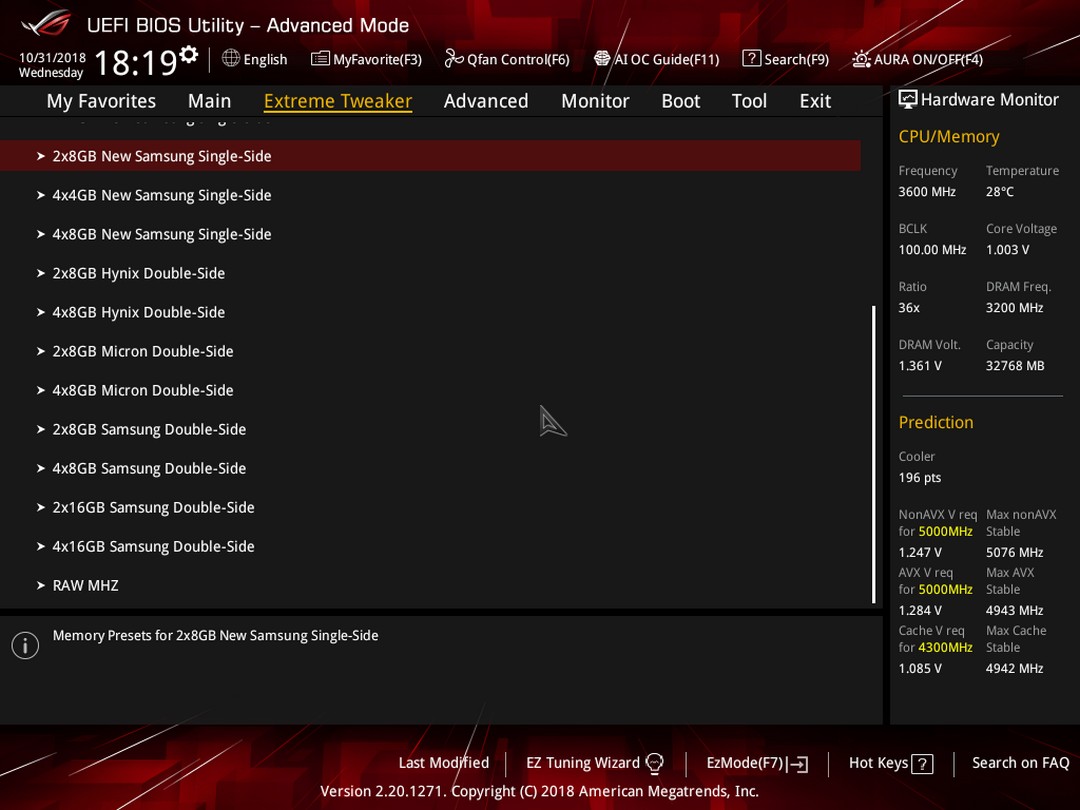
Task: Open the Advanced tab
Action: pyautogui.click(x=486, y=101)
